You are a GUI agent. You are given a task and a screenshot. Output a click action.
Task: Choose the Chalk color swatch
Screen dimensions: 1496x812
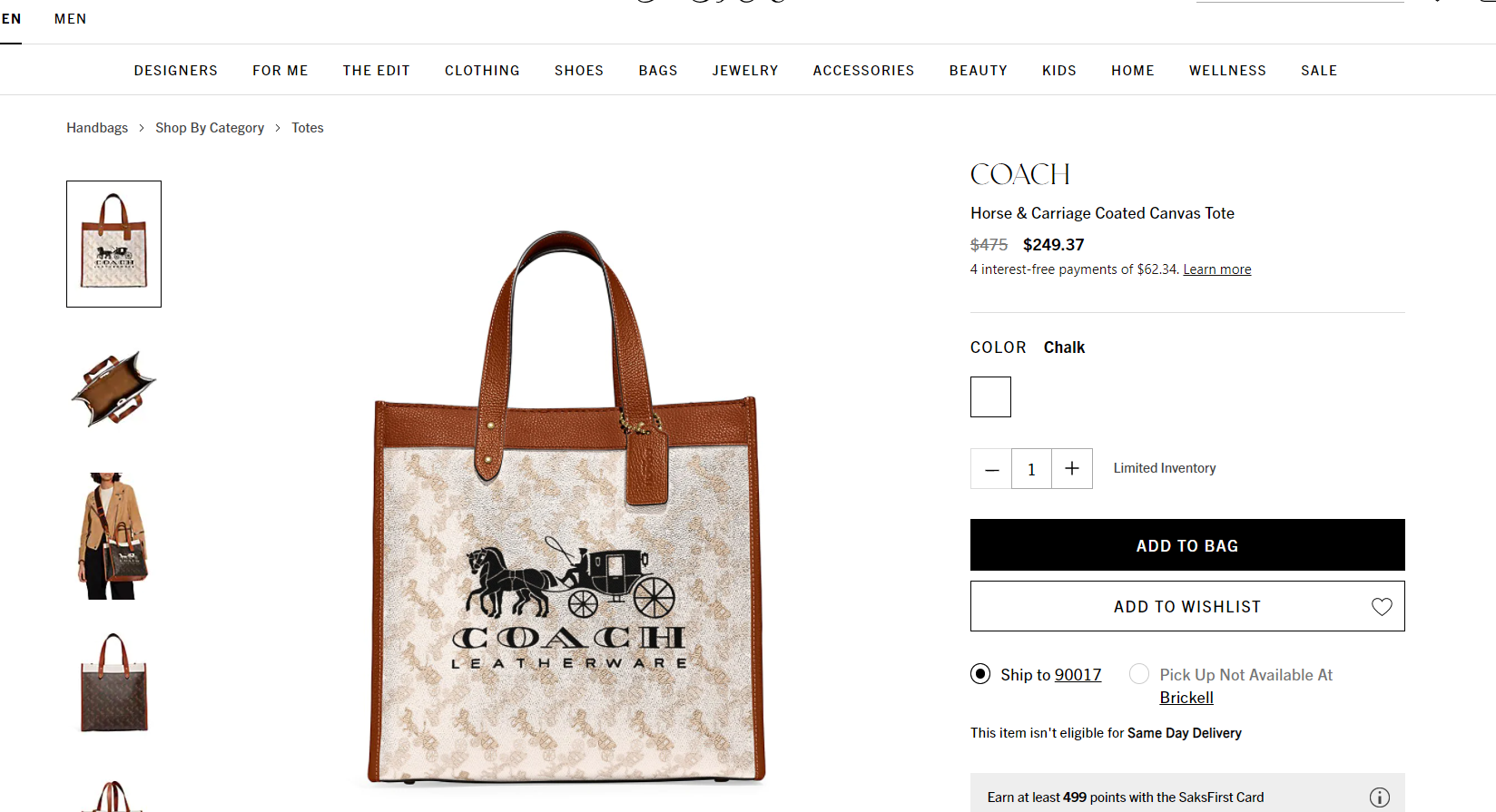(990, 397)
